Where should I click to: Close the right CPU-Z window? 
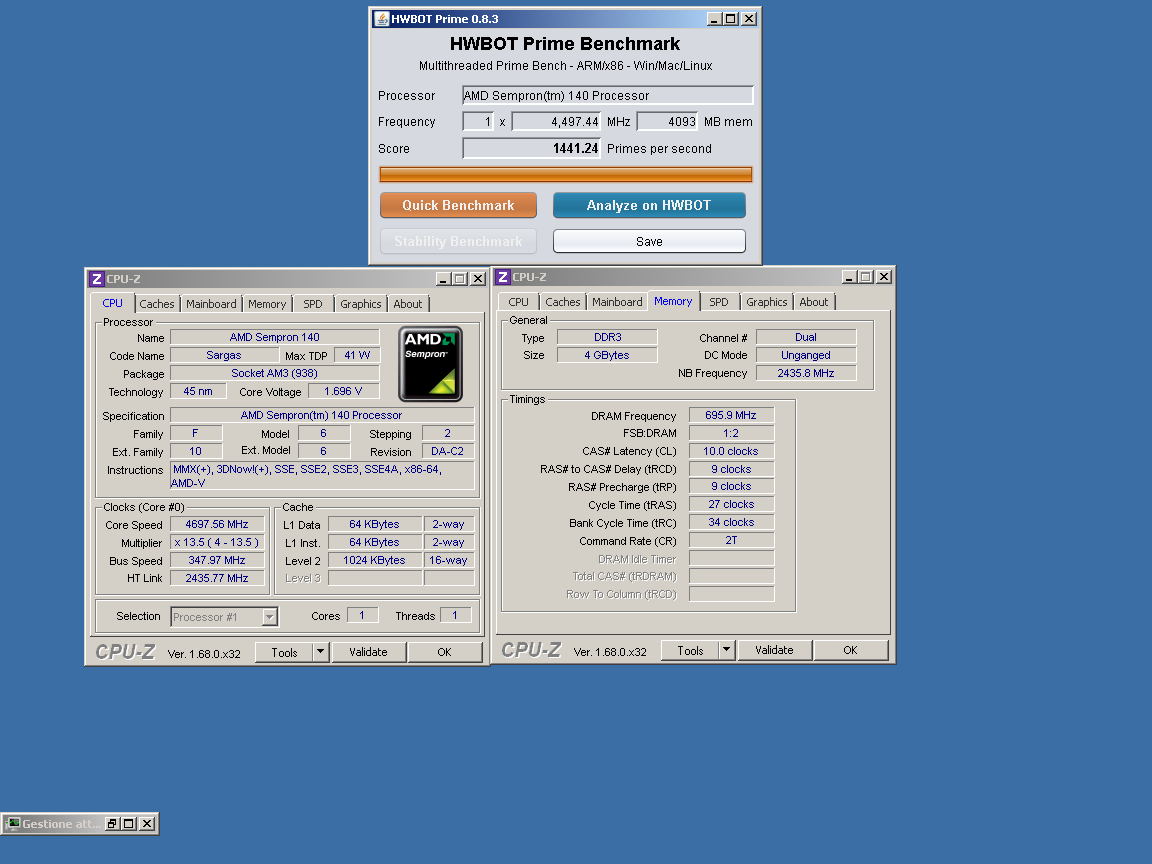tap(884, 277)
